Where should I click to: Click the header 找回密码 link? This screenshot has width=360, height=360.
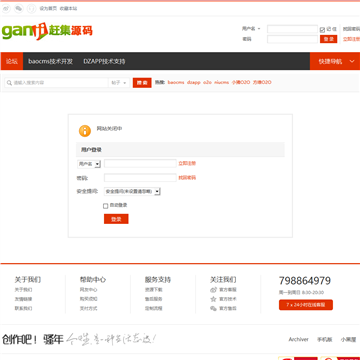point(351,29)
